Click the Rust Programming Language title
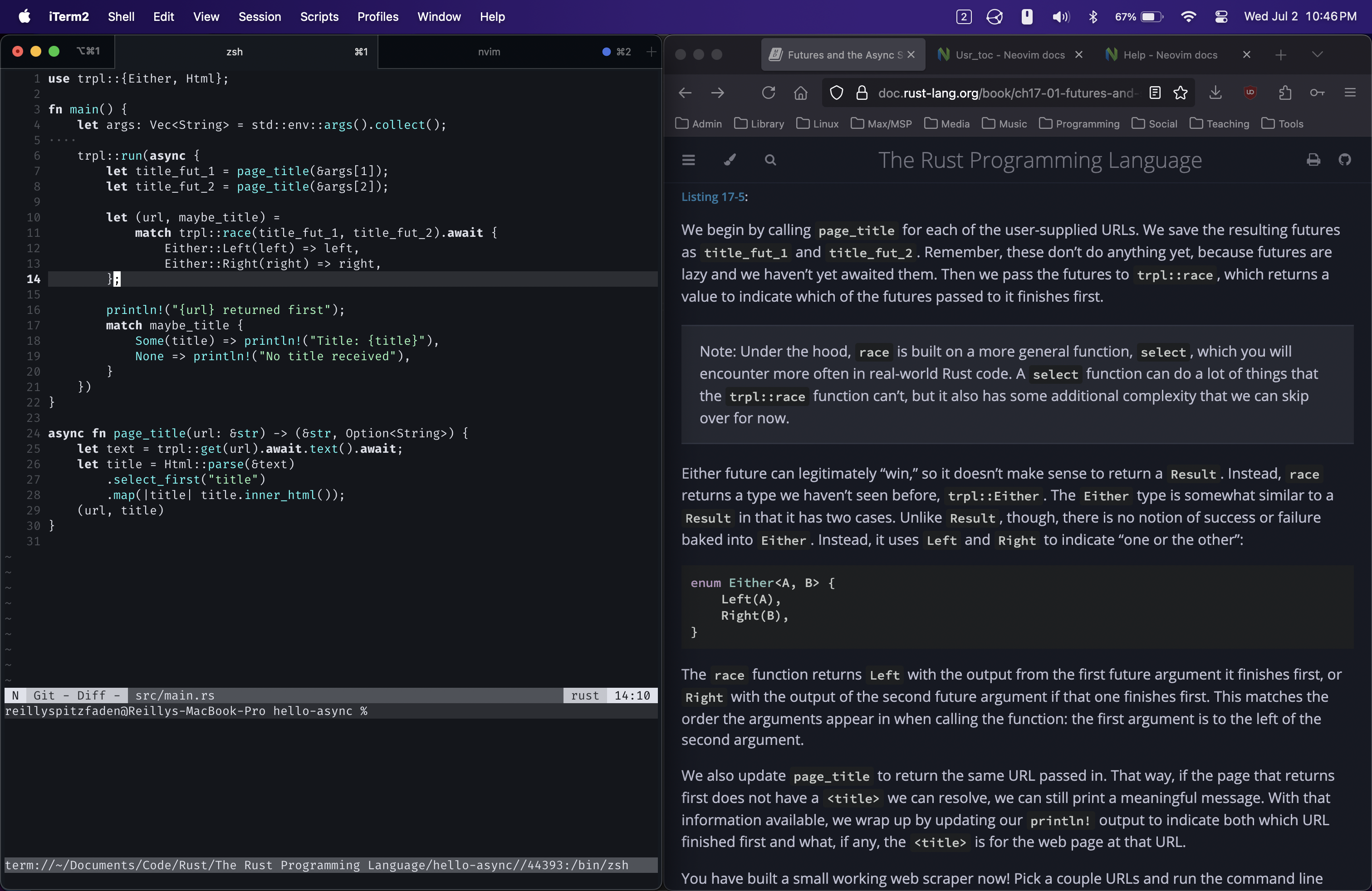This screenshot has height=891, width=1372. [1040, 160]
